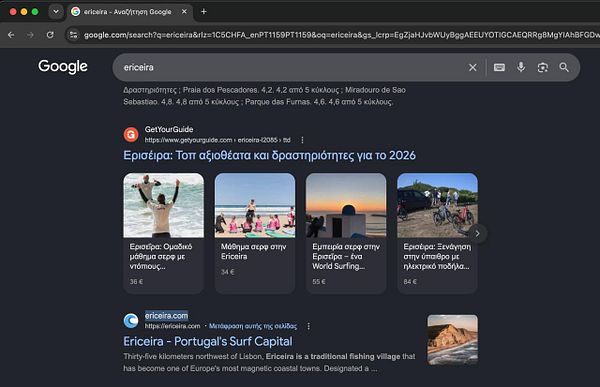
Task: Open a new tab with plus button
Action: click(x=204, y=11)
